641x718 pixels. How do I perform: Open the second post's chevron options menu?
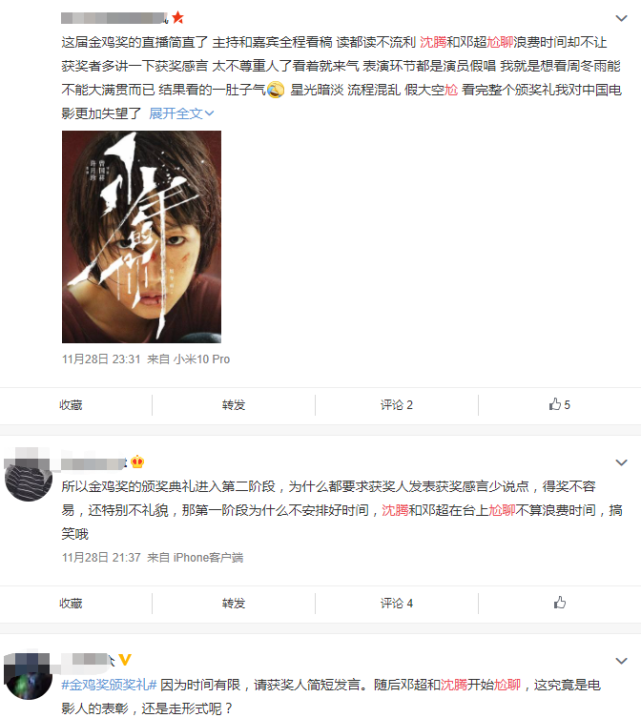pos(621,462)
